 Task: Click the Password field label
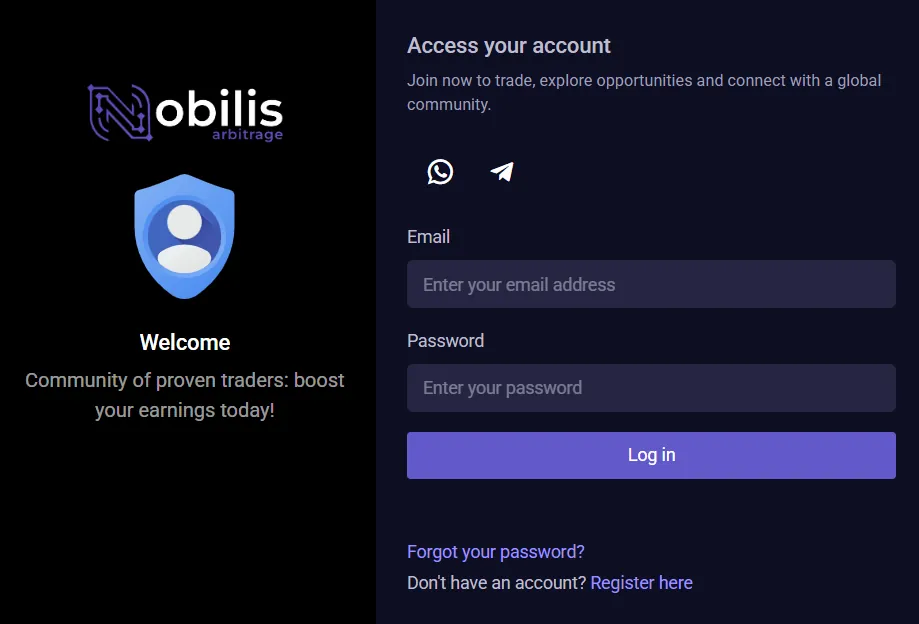coord(445,341)
